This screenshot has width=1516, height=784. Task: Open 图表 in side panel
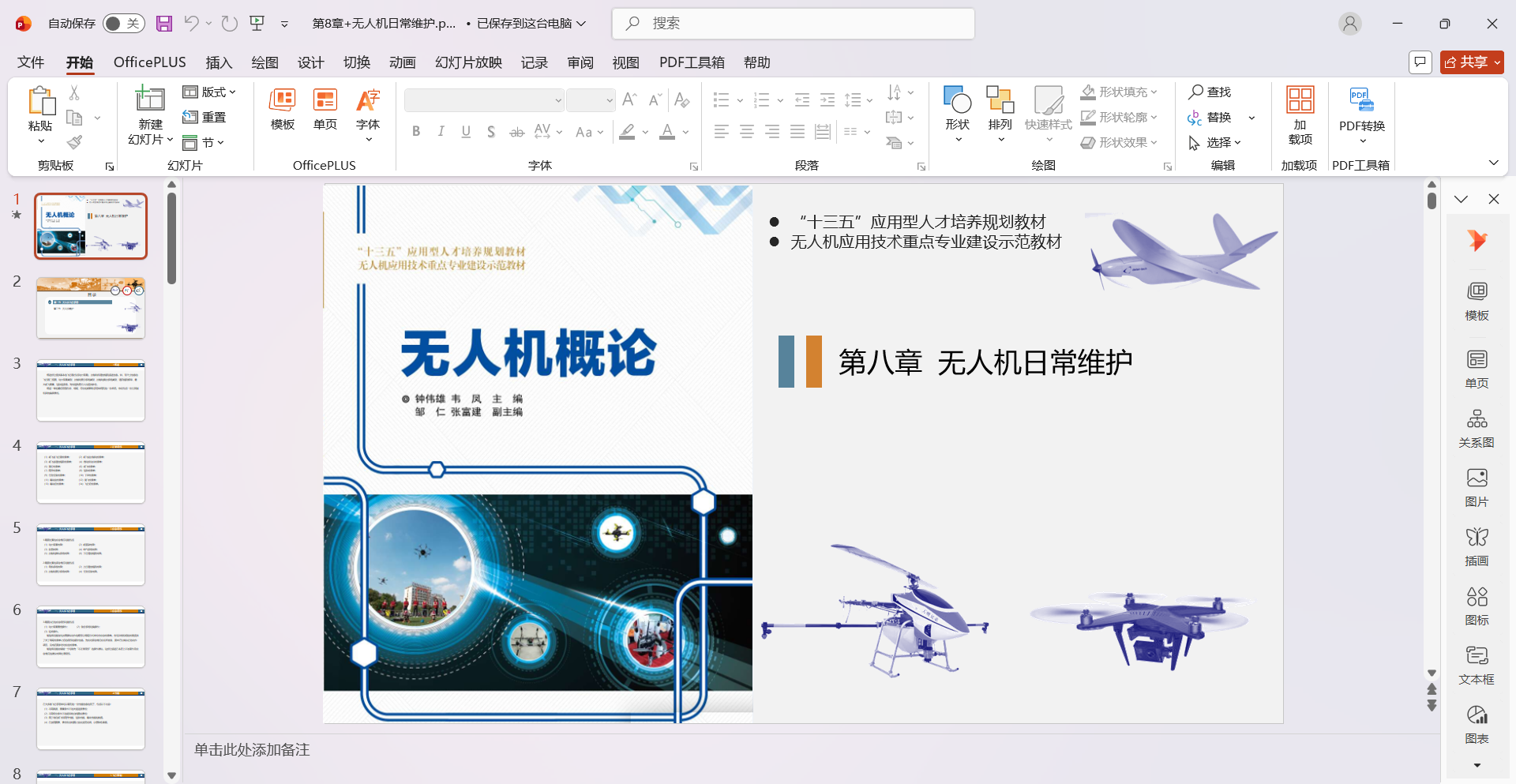[x=1477, y=724]
